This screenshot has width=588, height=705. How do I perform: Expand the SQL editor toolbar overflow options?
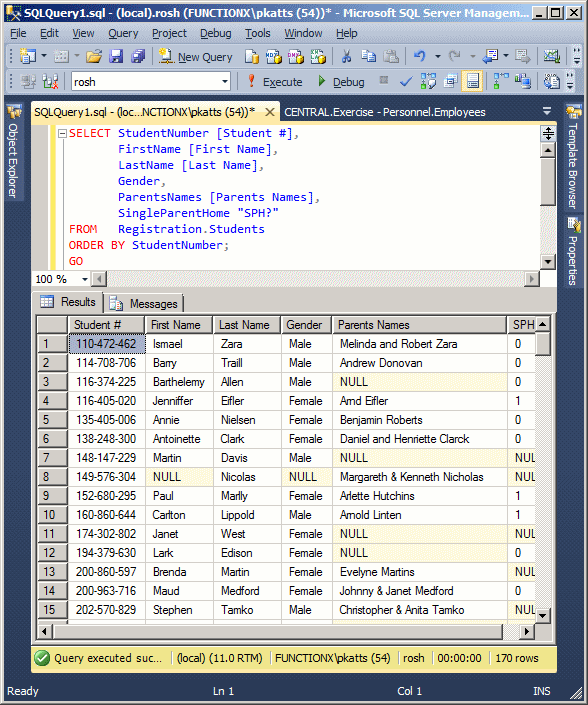coord(570,81)
